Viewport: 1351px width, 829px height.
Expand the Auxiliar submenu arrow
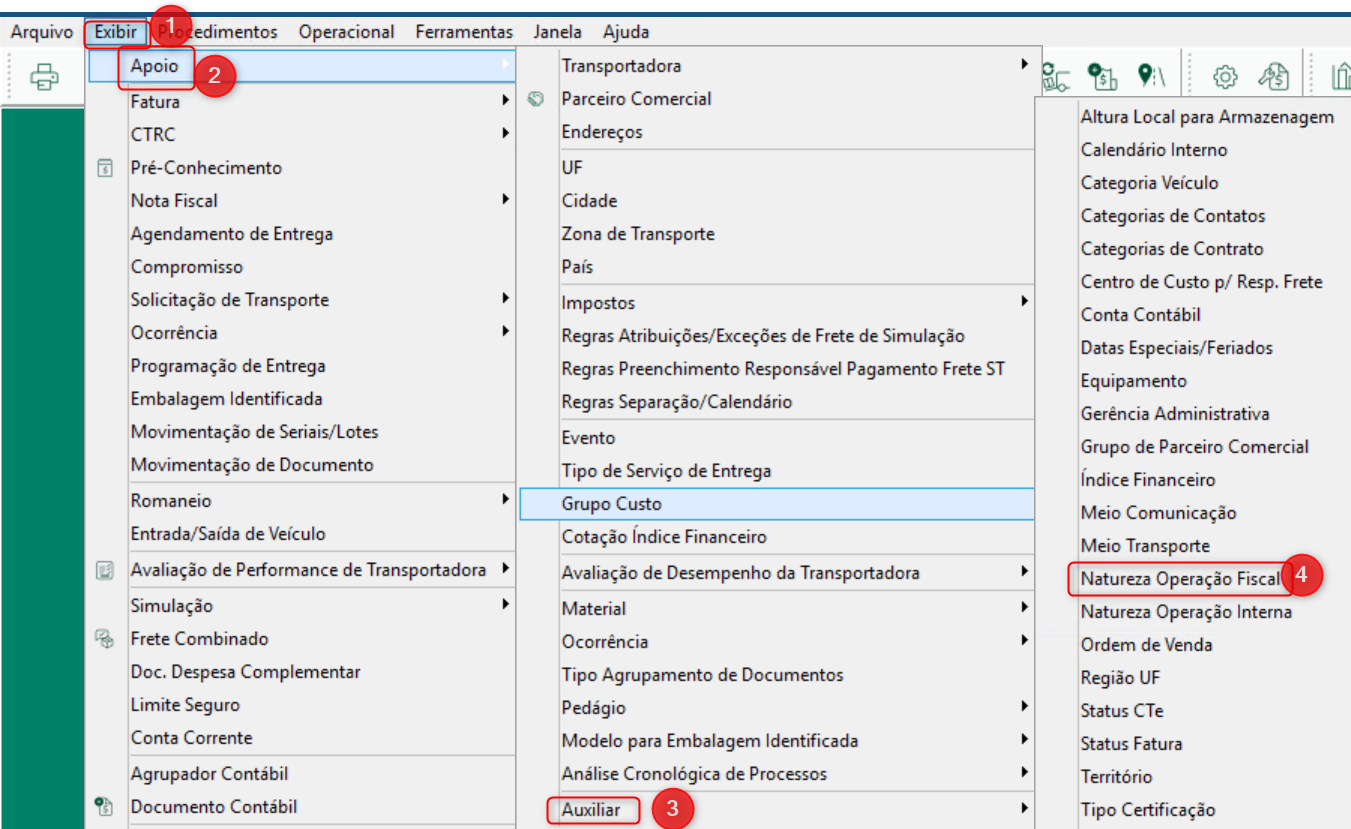(x=1024, y=808)
